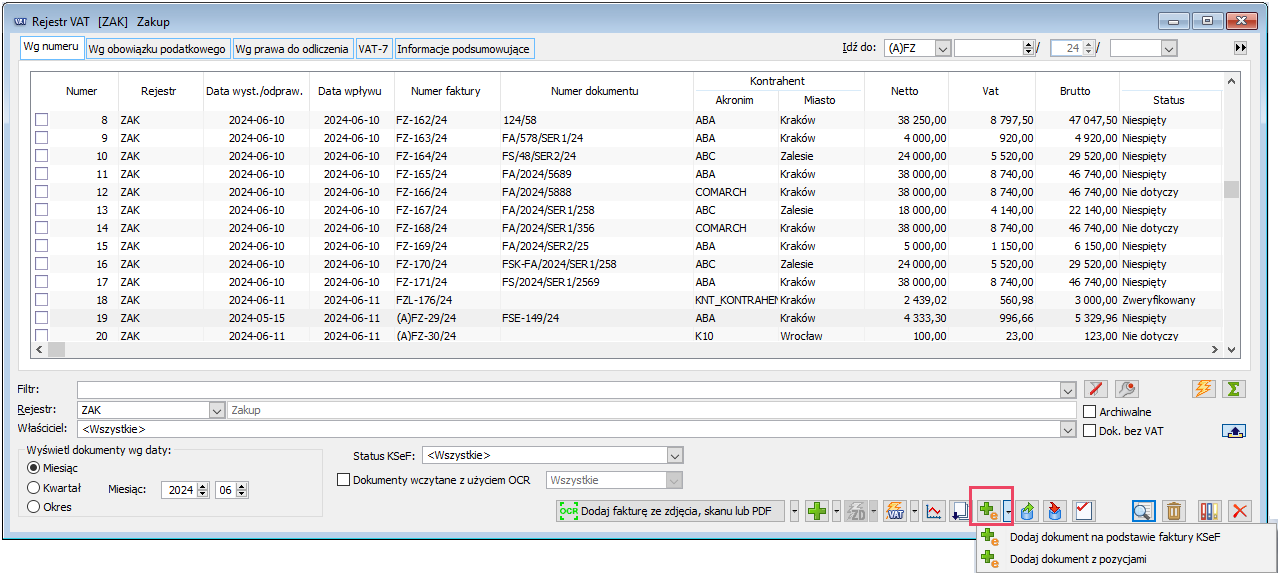Tick the checkbox for row number 8
Viewport: 1283px width, 577px height.
pyautogui.click(x=42, y=120)
